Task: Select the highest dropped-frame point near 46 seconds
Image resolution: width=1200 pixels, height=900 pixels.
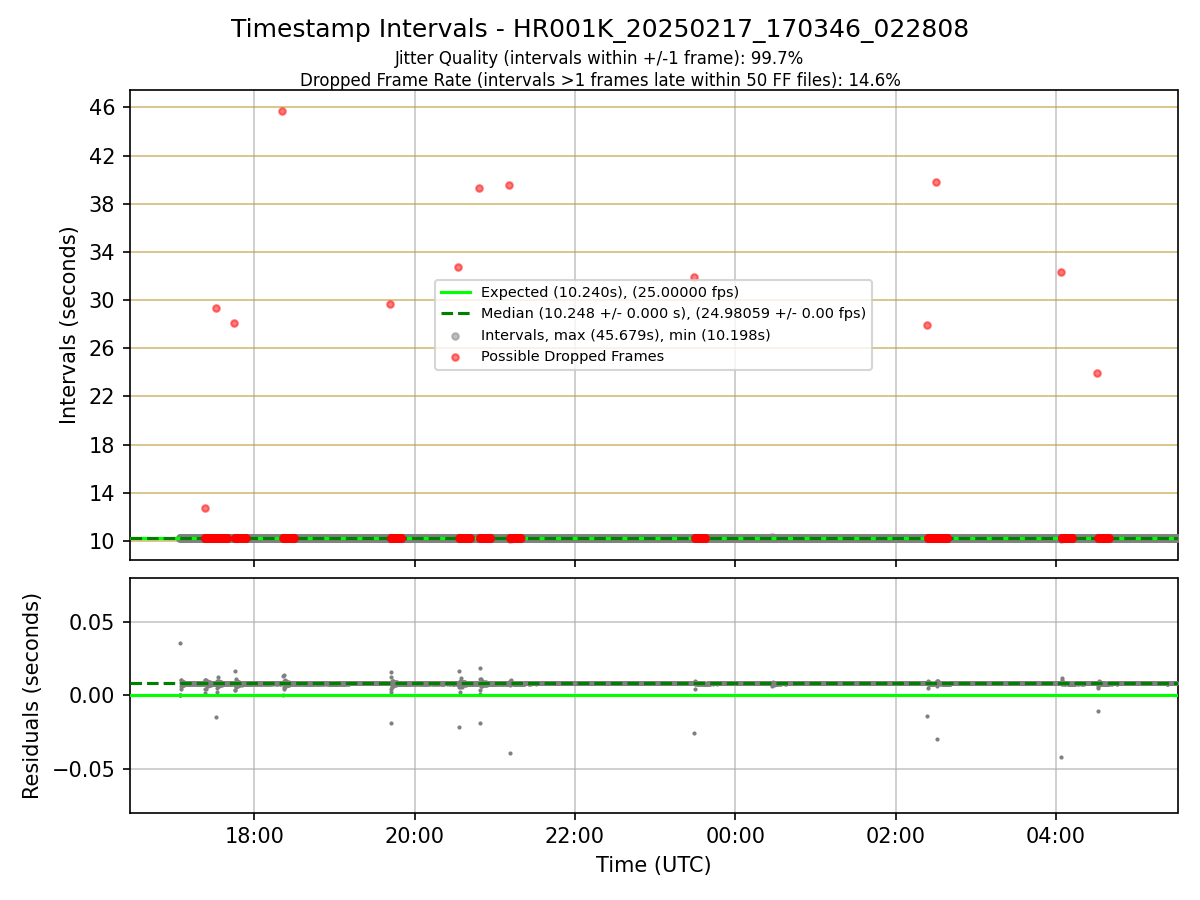Action: pyautogui.click(x=282, y=111)
